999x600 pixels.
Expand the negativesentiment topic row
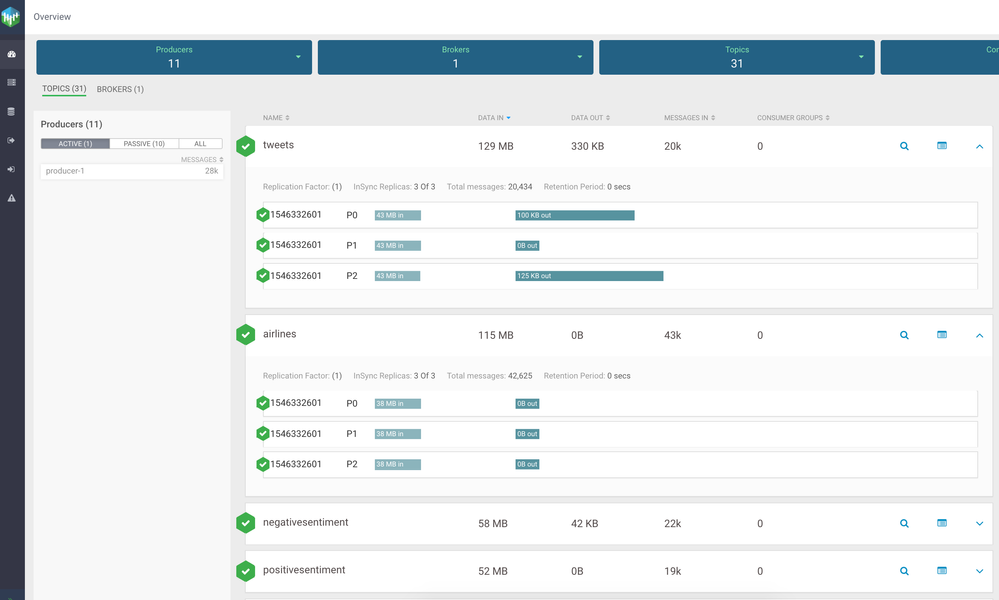tap(979, 523)
